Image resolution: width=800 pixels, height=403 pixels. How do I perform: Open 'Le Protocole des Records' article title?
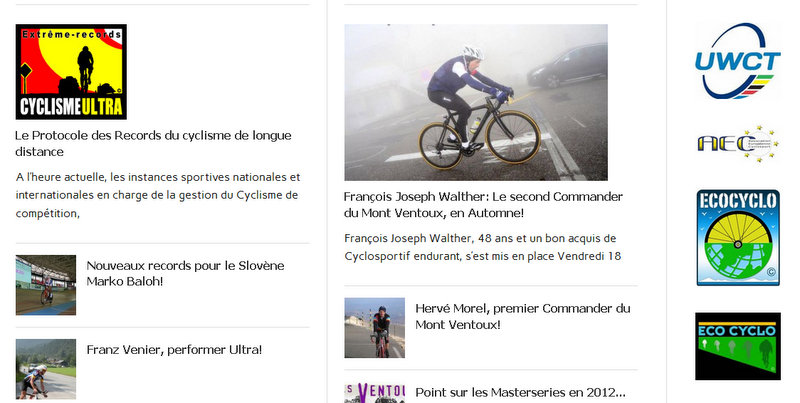point(153,143)
